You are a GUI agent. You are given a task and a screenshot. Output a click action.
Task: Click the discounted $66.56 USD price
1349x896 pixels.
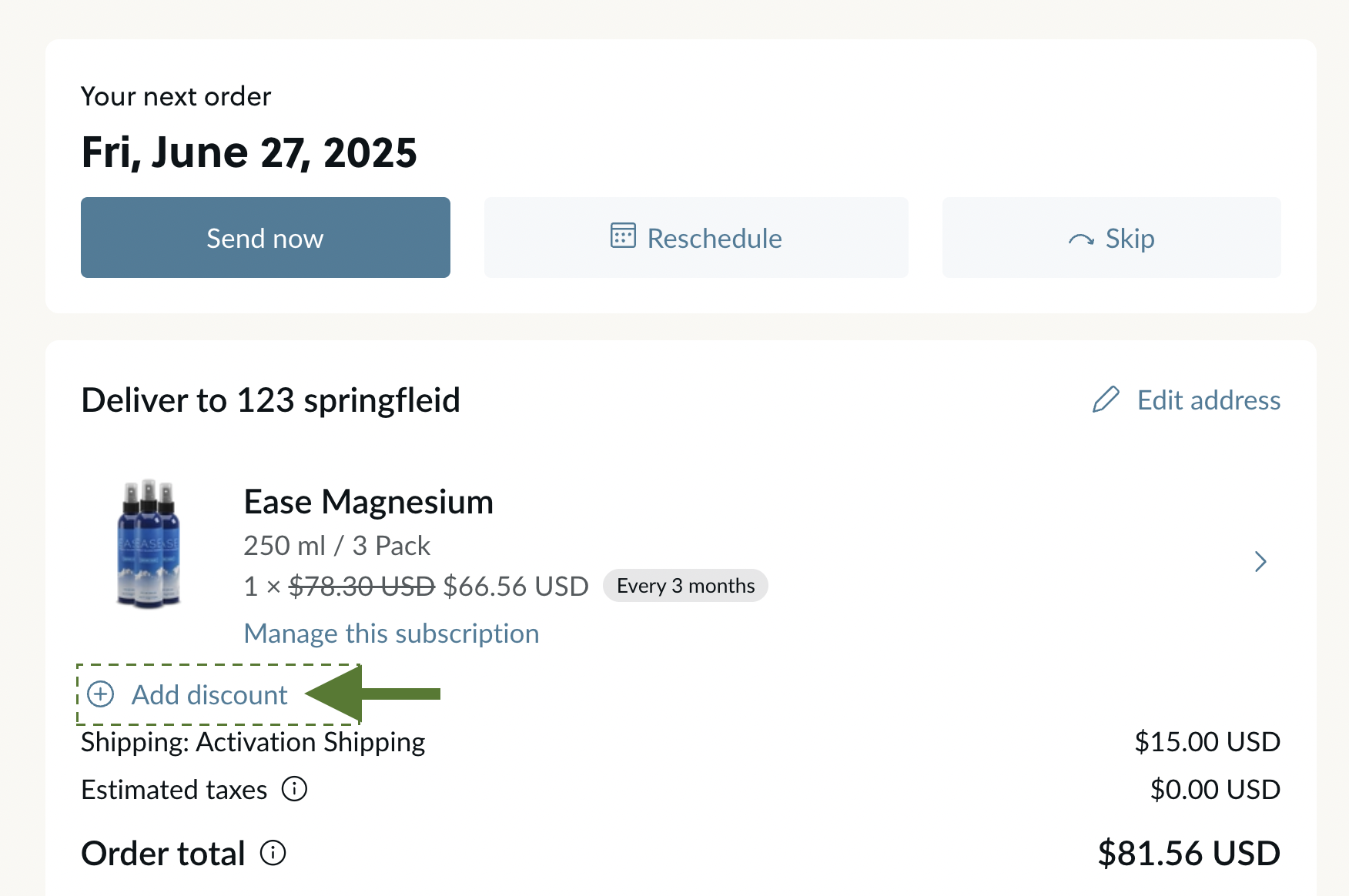(516, 587)
